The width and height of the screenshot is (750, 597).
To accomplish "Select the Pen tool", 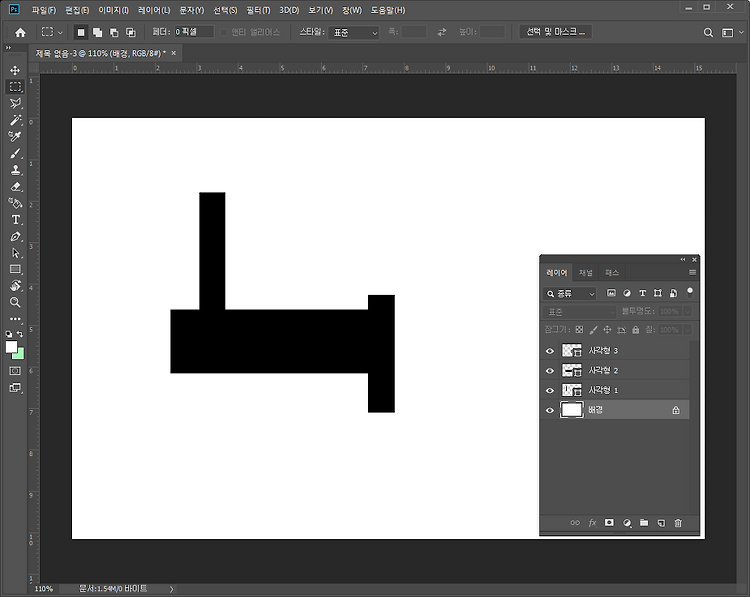I will (15, 236).
